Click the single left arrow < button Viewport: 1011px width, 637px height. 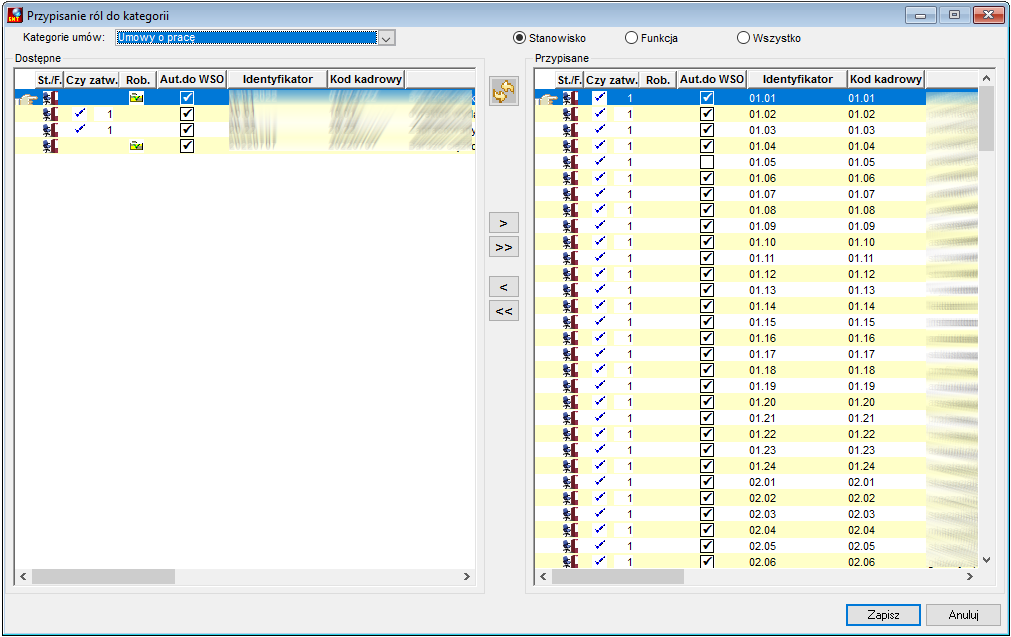coord(504,287)
